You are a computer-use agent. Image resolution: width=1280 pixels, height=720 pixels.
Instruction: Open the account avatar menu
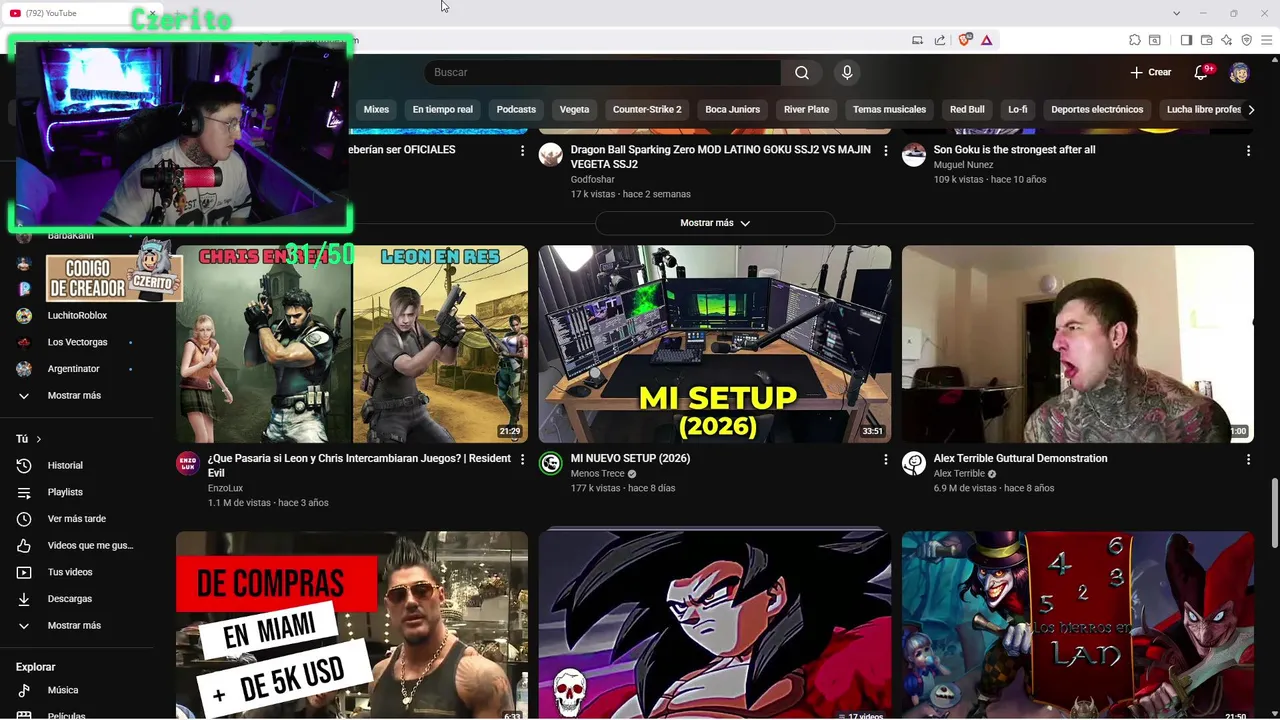[1239, 72]
